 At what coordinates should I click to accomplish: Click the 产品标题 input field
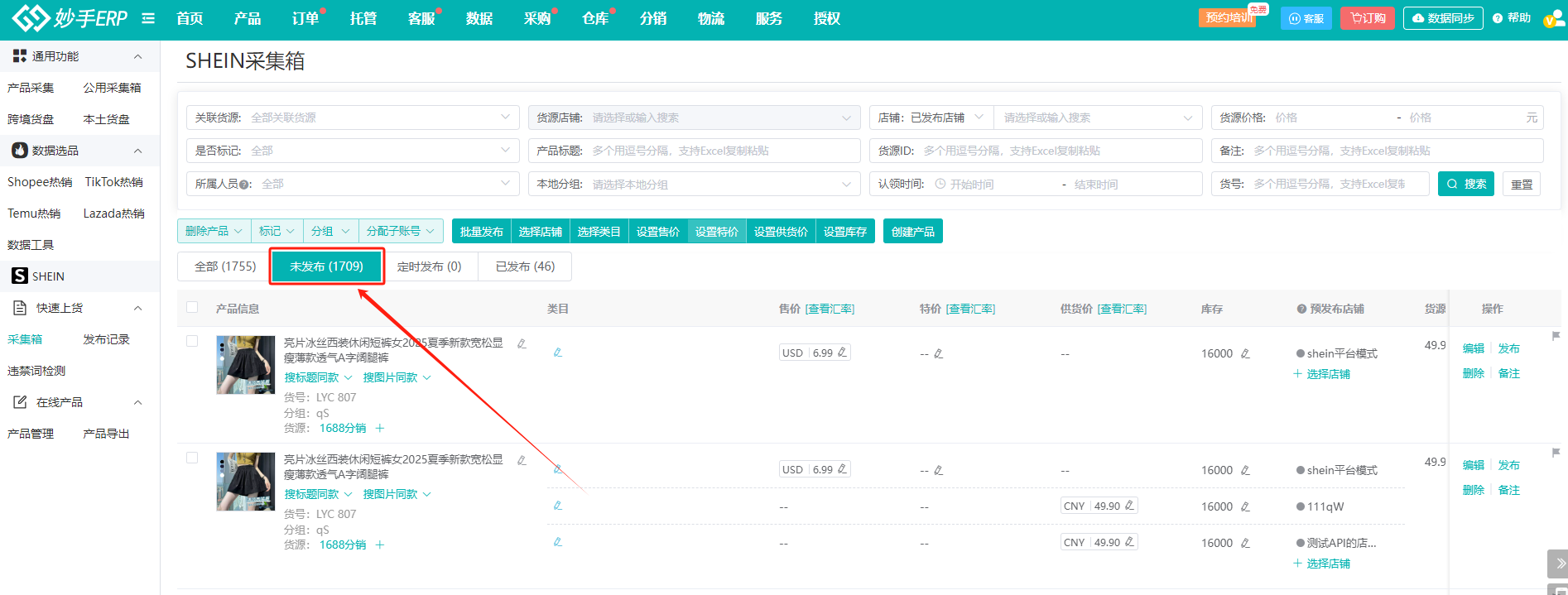coord(694,151)
